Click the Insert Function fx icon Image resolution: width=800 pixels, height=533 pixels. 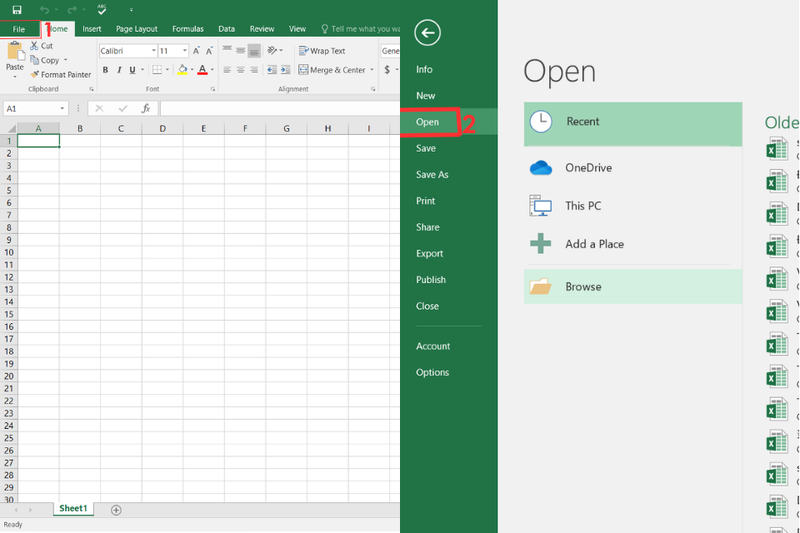pyautogui.click(x=146, y=109)
